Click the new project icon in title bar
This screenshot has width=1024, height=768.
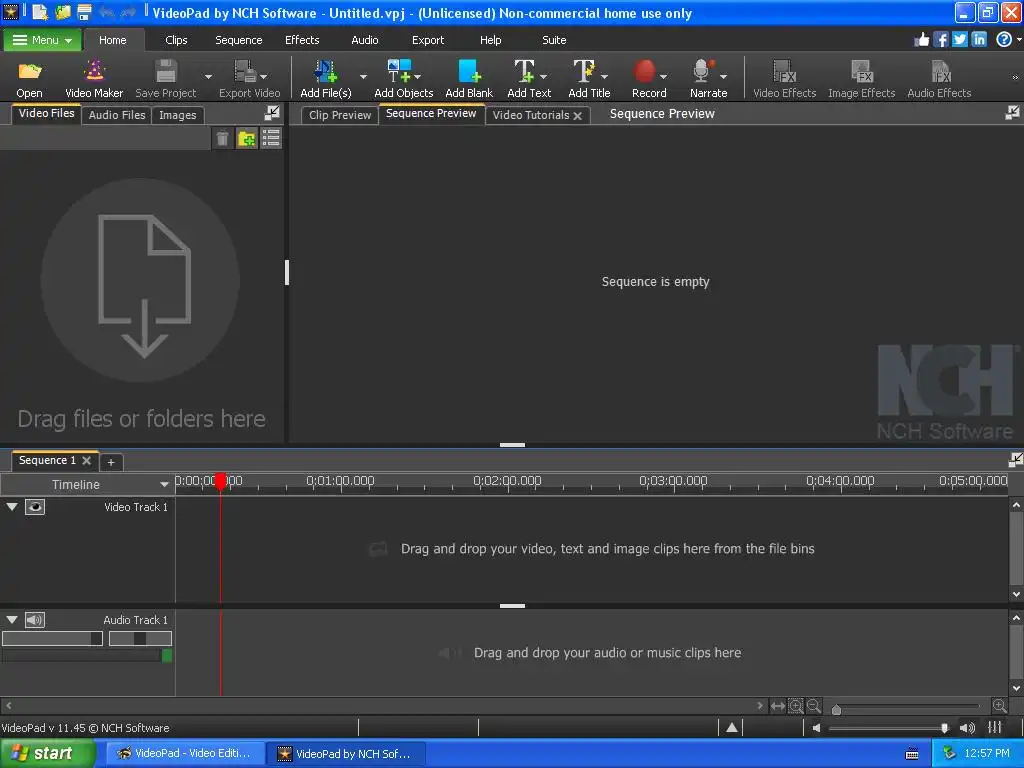(x=40, y=12)
